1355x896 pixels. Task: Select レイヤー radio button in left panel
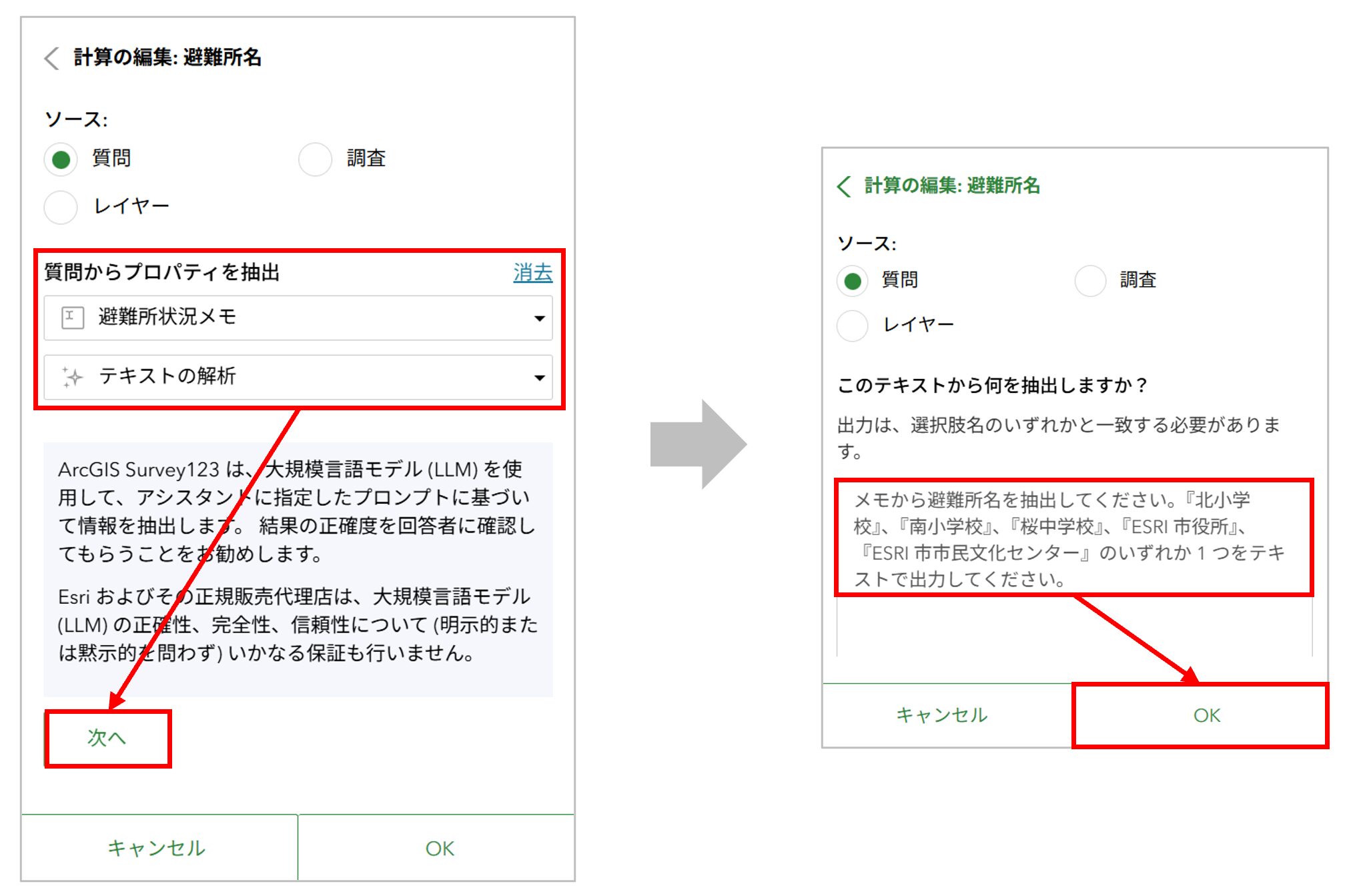(x=61, y=207)
